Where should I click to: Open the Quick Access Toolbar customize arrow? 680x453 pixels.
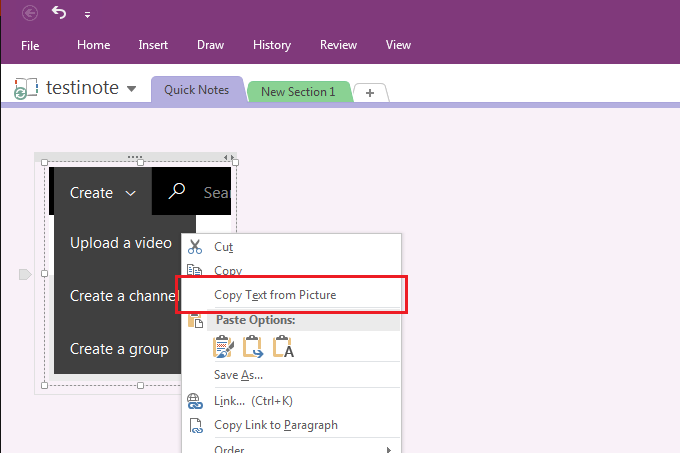click(x=87, y=14)
